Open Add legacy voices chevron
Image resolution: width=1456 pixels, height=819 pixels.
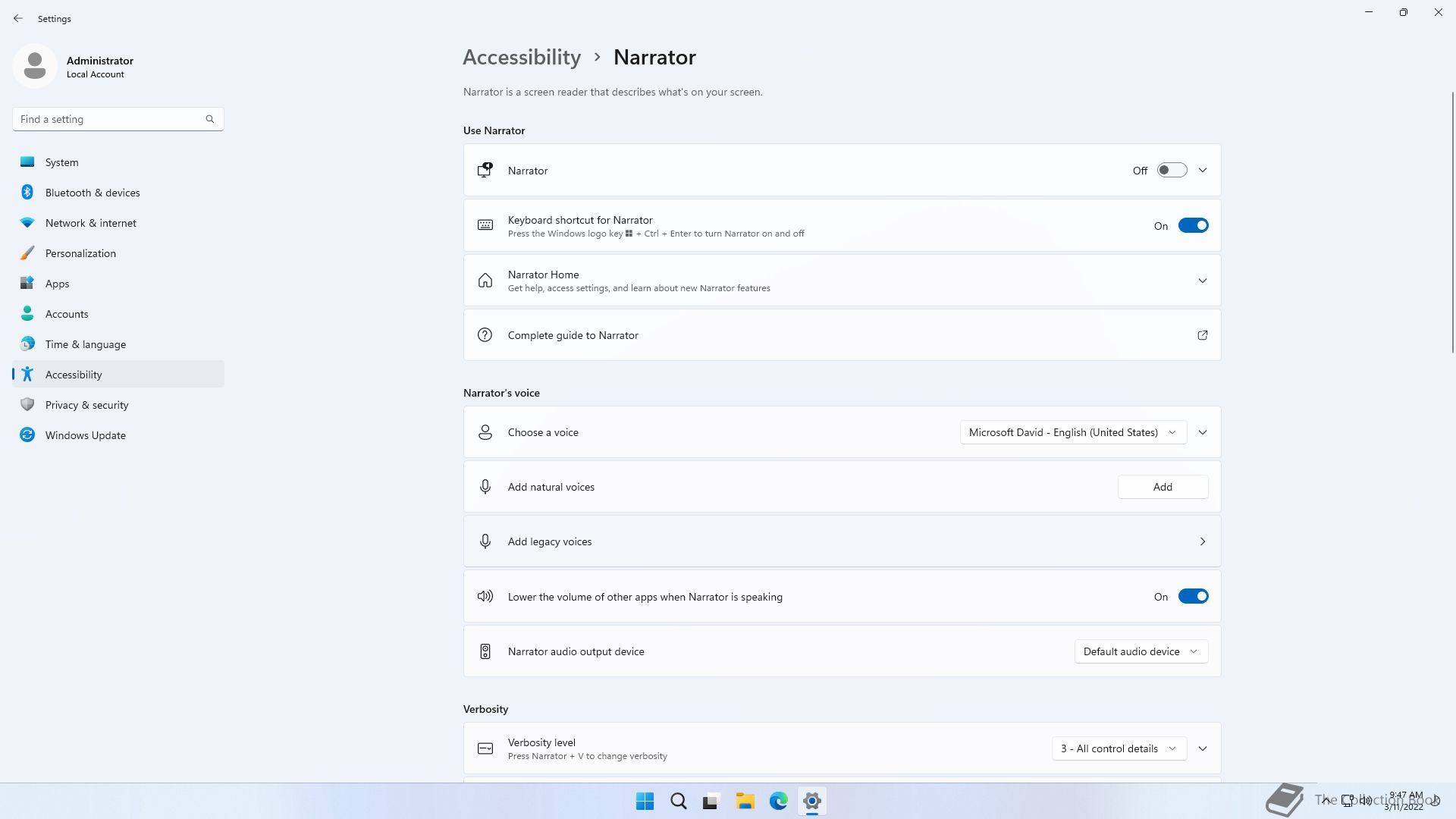coord(1203,541)
